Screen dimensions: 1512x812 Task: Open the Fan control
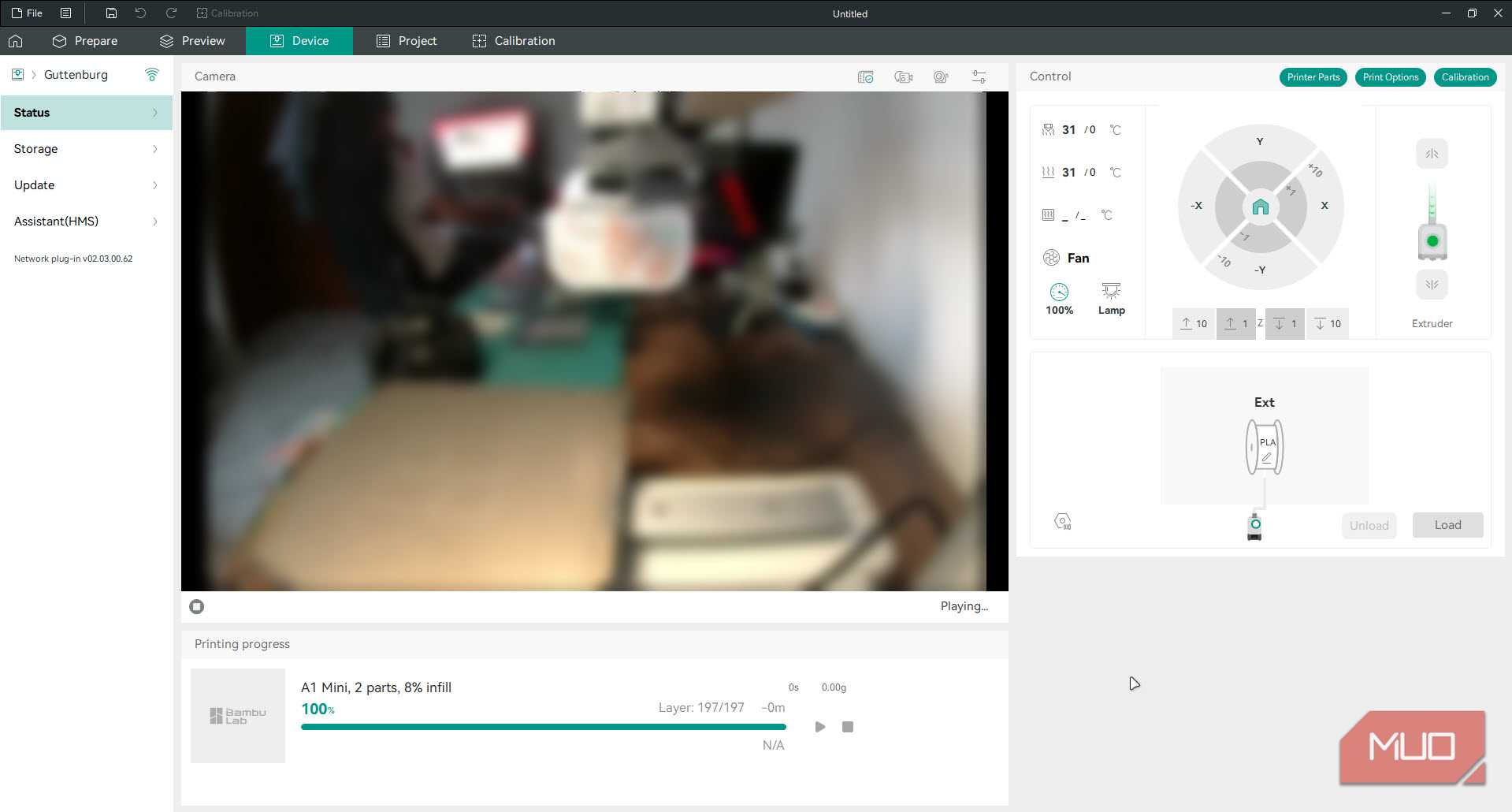point(1066,258)
